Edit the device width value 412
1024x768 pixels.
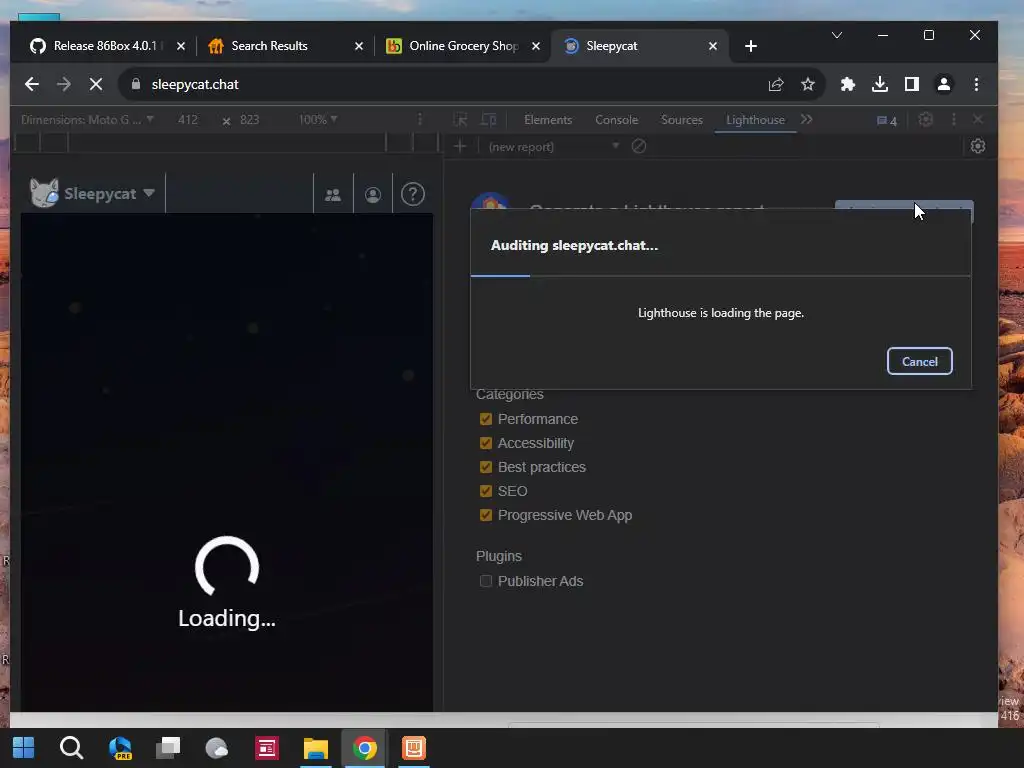tap(188, 120)
